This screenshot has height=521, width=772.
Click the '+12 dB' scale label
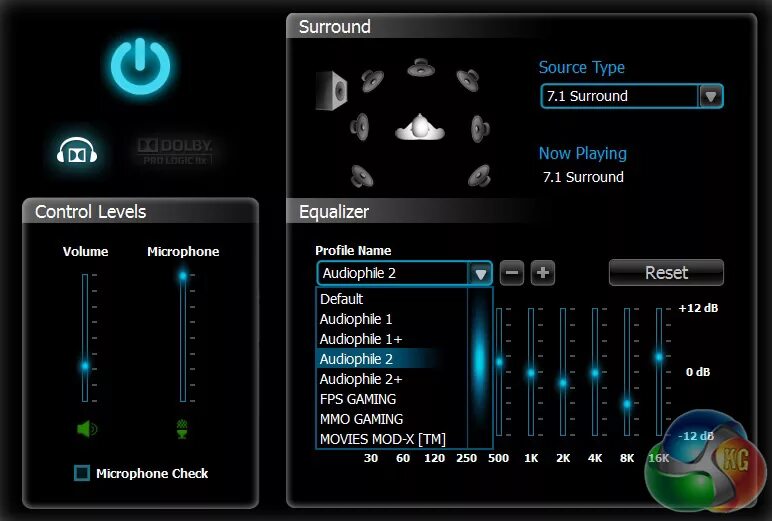(698, 308)
